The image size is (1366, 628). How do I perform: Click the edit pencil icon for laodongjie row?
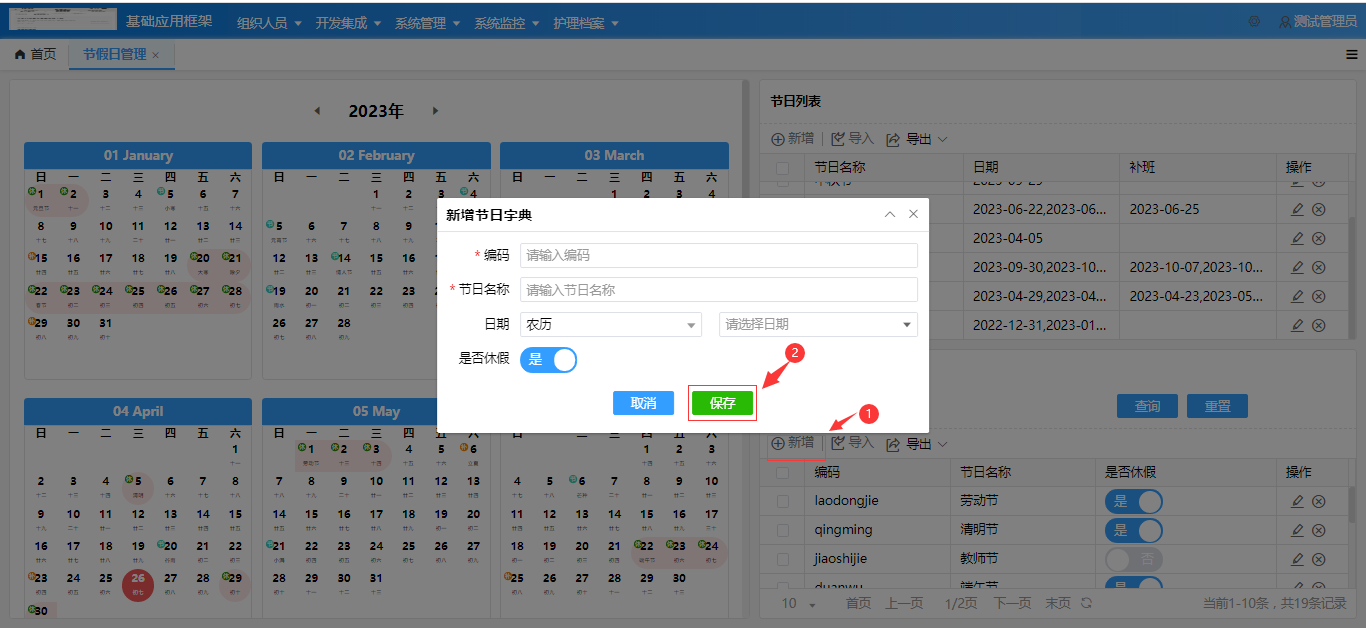pyautogui.click(x=1297, y=501)
